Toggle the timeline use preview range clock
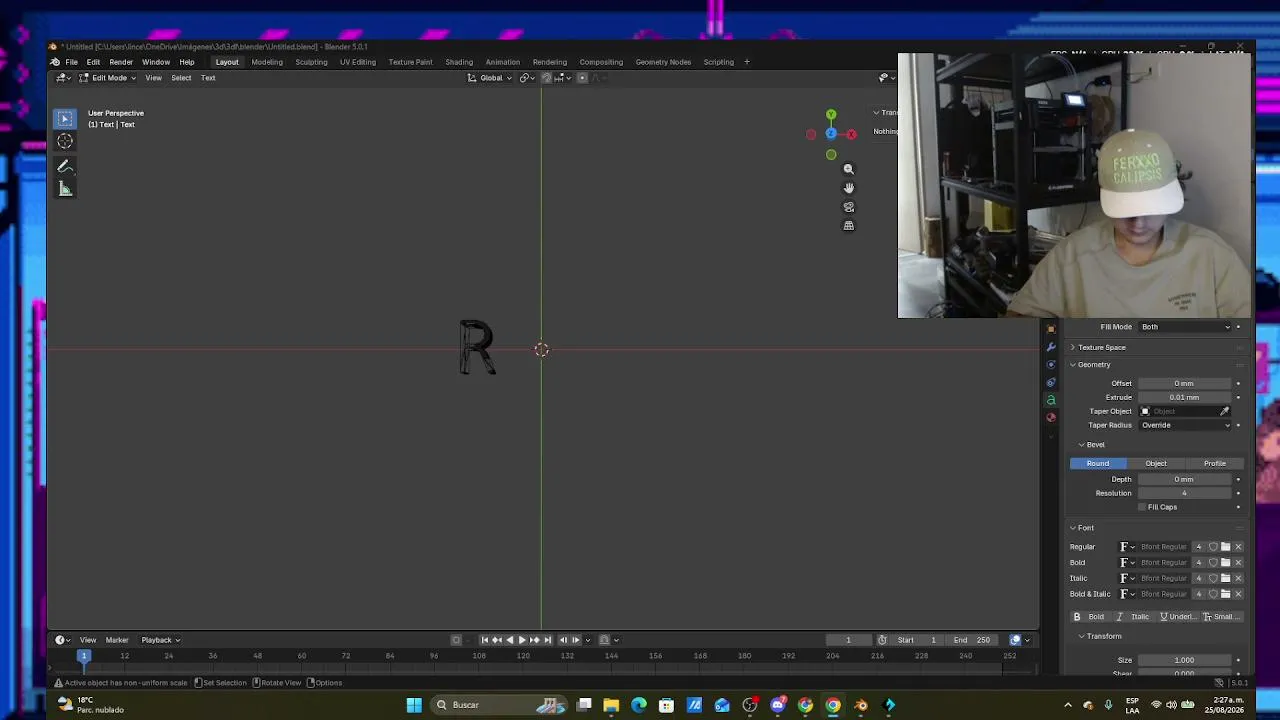 (x=882, y=640)
